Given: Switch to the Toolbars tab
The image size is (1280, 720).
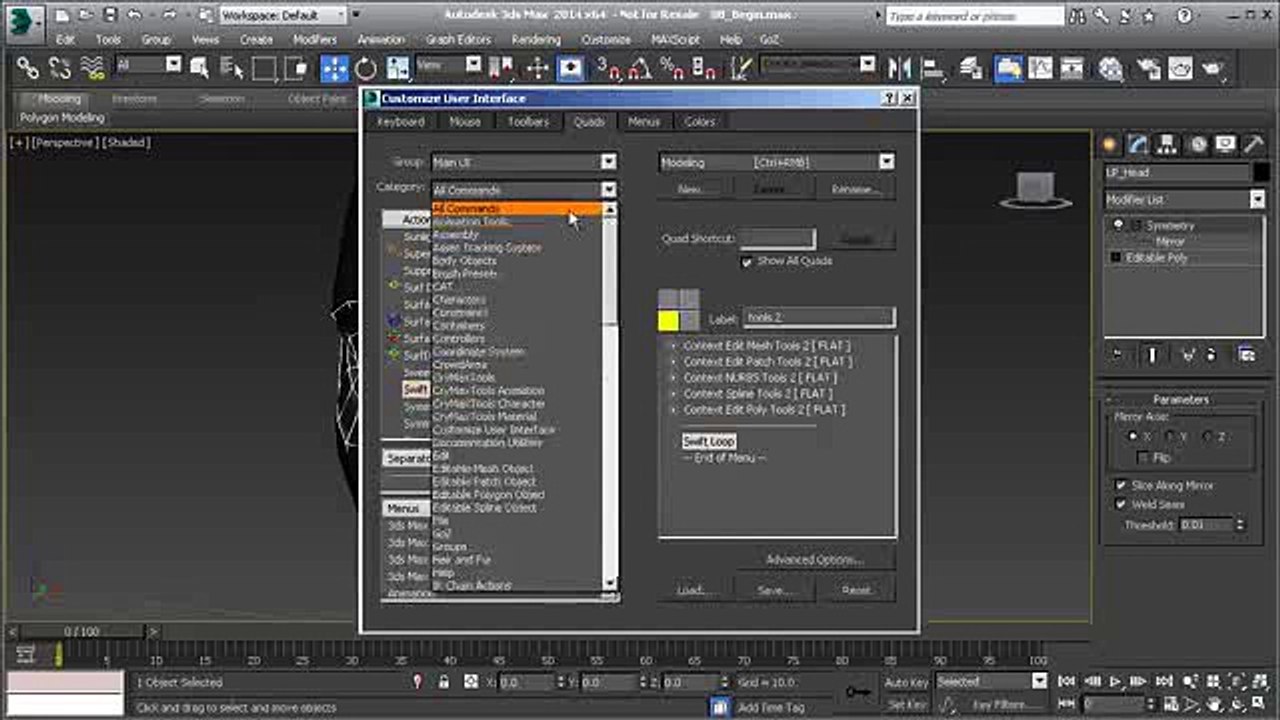Looking at the screenshot, I should tap(528, 122).
